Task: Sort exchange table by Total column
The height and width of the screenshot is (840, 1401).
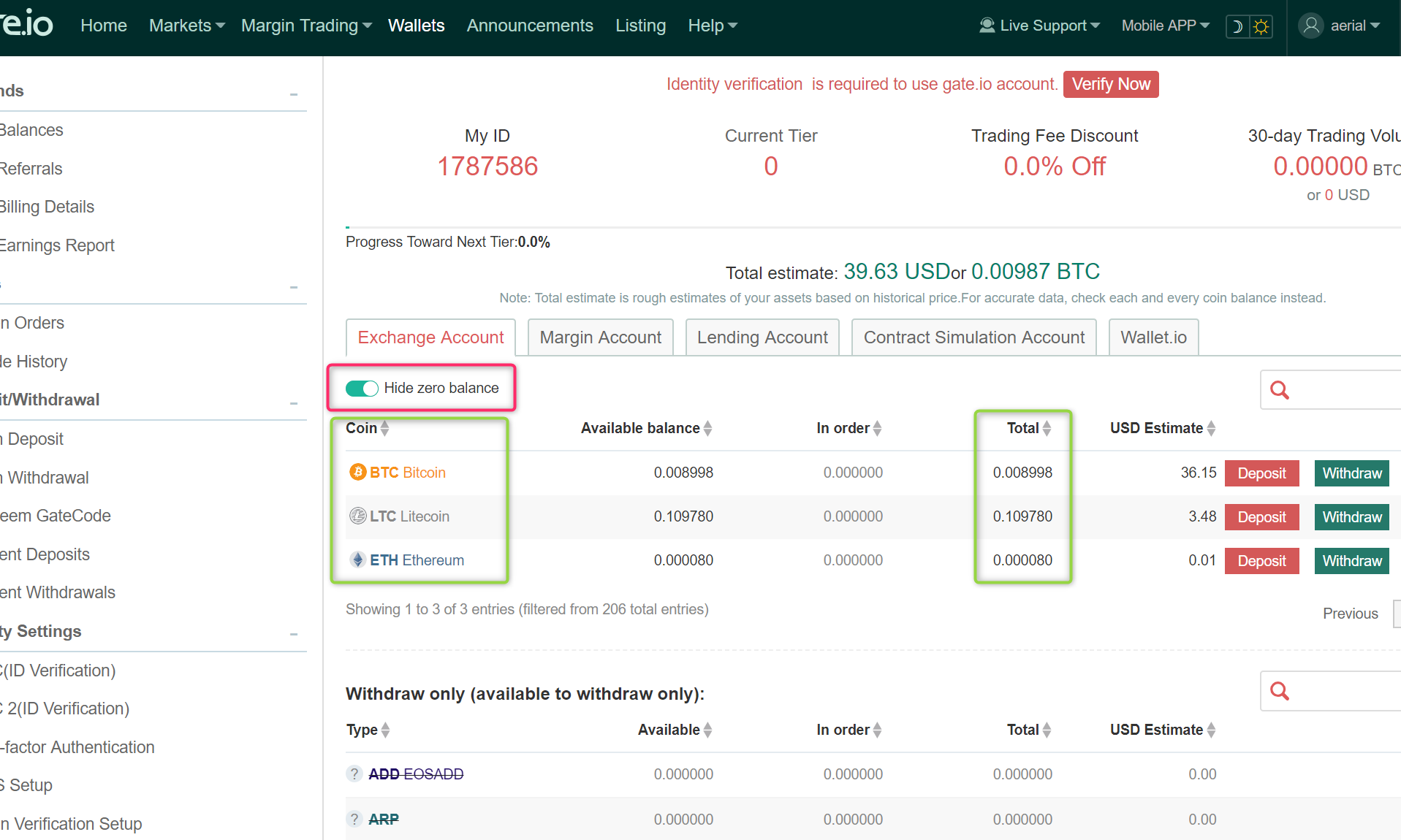Action: point(1047,429)
